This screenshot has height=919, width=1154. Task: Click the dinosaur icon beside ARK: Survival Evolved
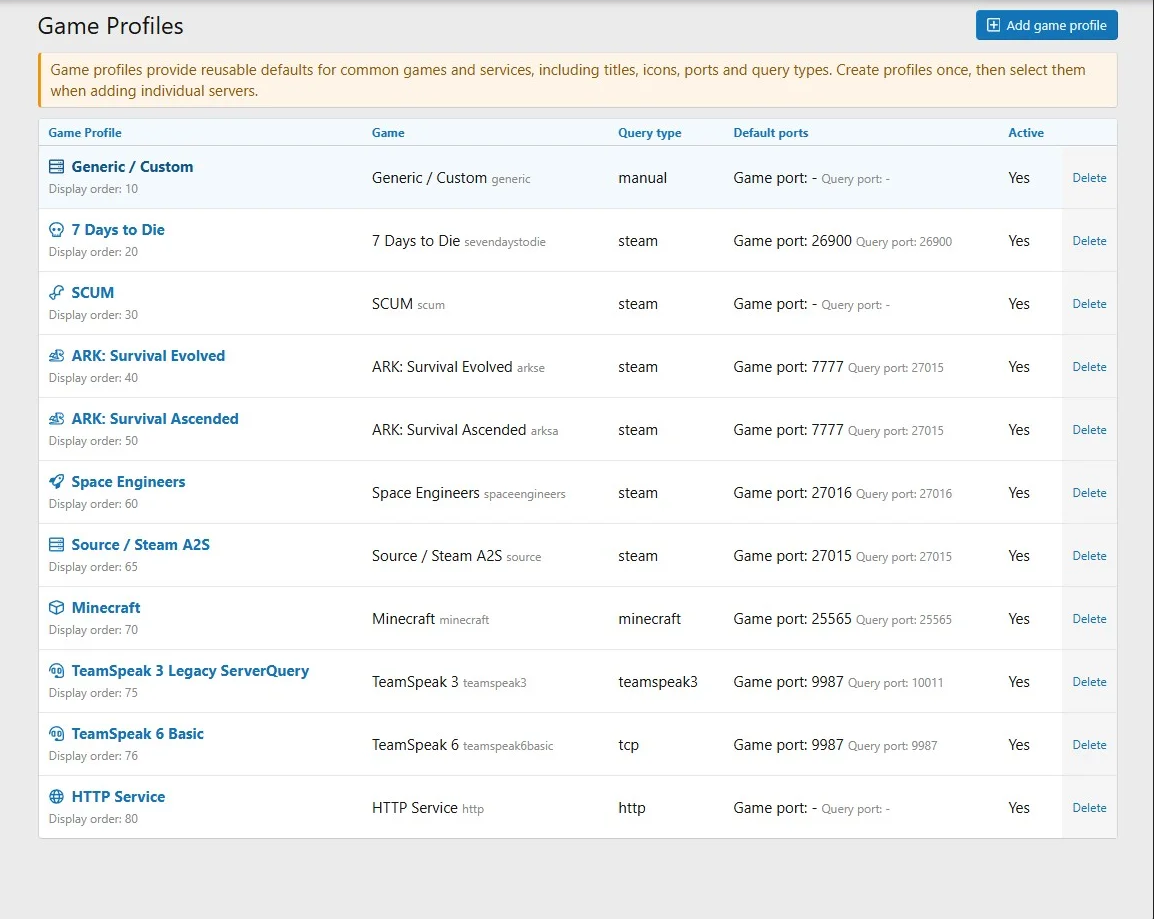(x=56, y=356)
